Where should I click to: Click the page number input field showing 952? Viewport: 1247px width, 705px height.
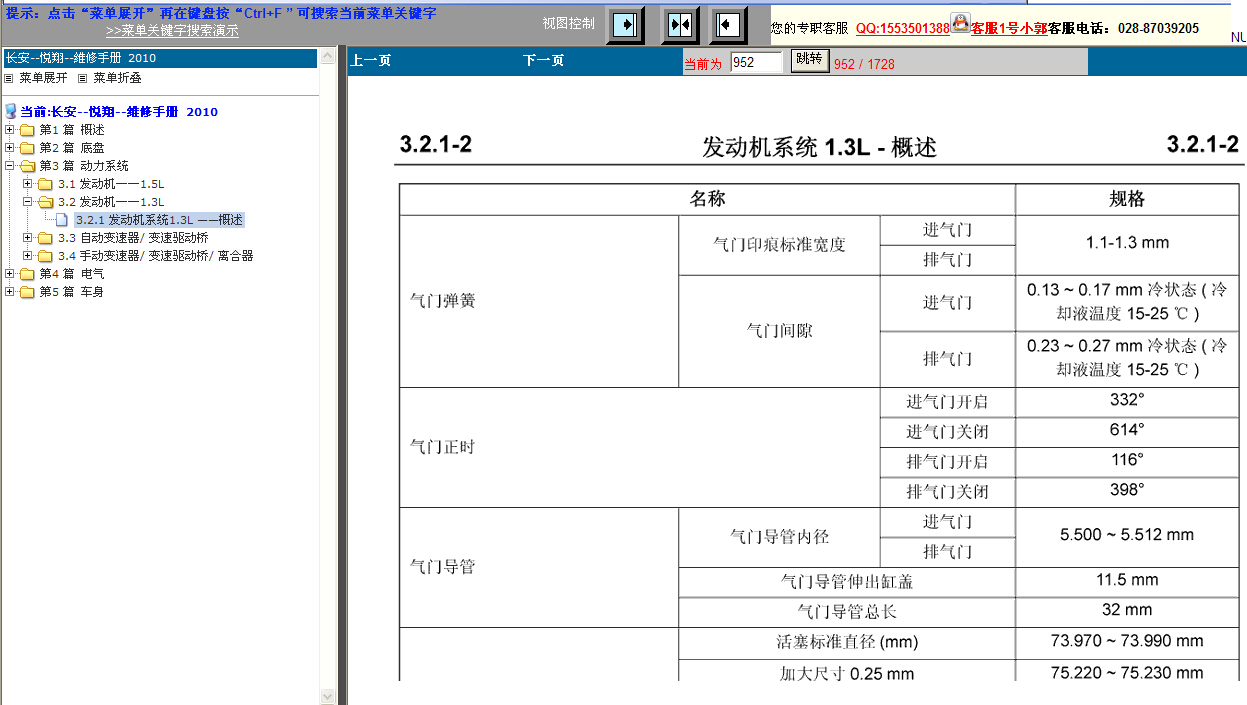coord(756,62)
